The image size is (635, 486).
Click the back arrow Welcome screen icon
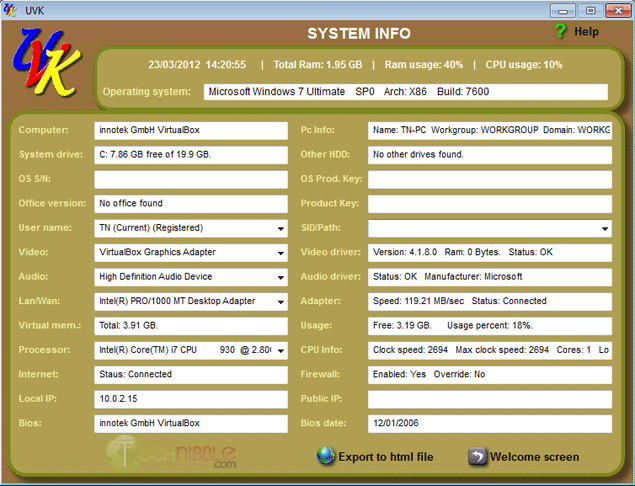(x=477, y=456)
